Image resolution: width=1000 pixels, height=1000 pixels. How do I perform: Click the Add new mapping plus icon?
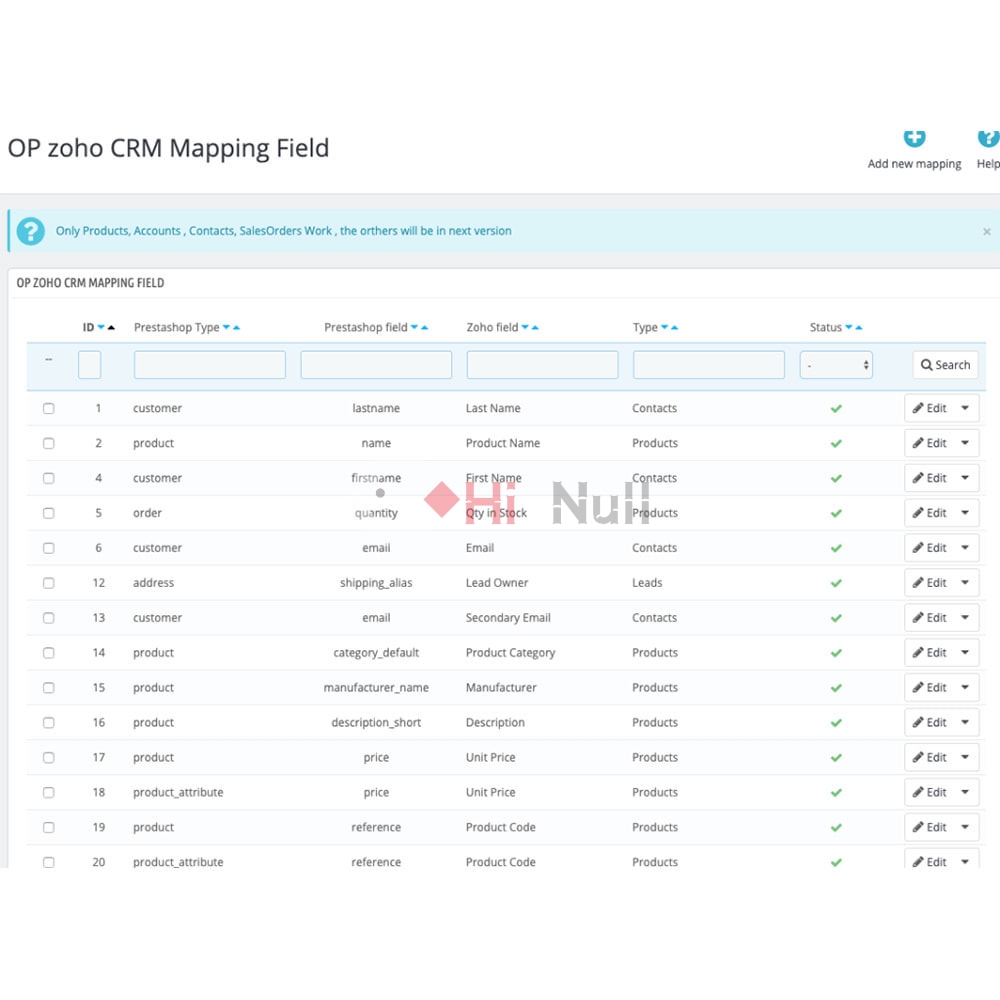914,138
